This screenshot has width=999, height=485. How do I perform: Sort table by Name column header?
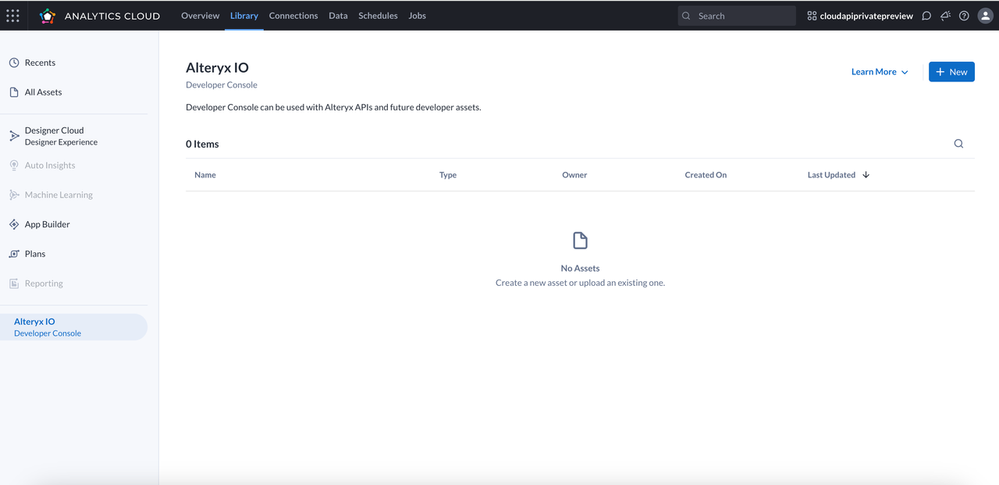pos(205,175)
